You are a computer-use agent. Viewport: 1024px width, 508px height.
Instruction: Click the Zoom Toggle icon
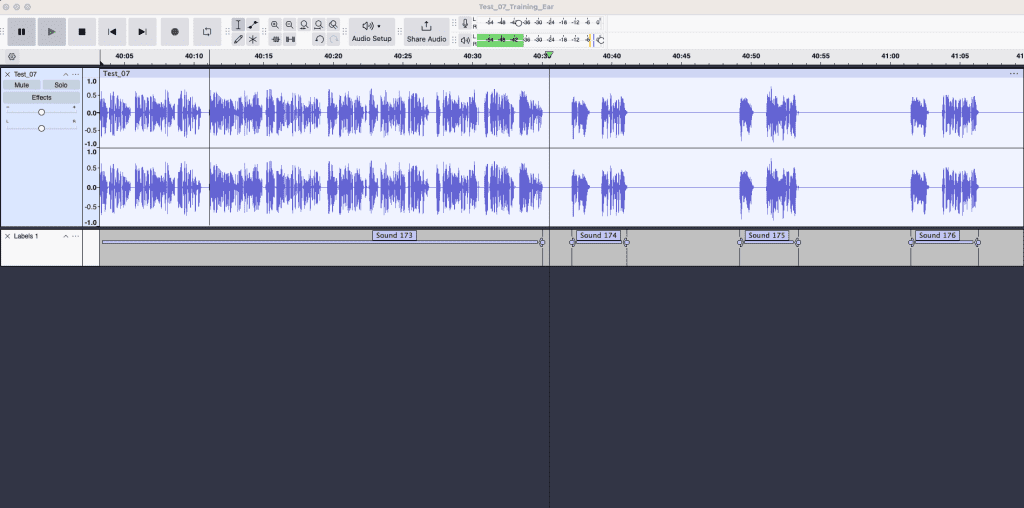[333, 24]
